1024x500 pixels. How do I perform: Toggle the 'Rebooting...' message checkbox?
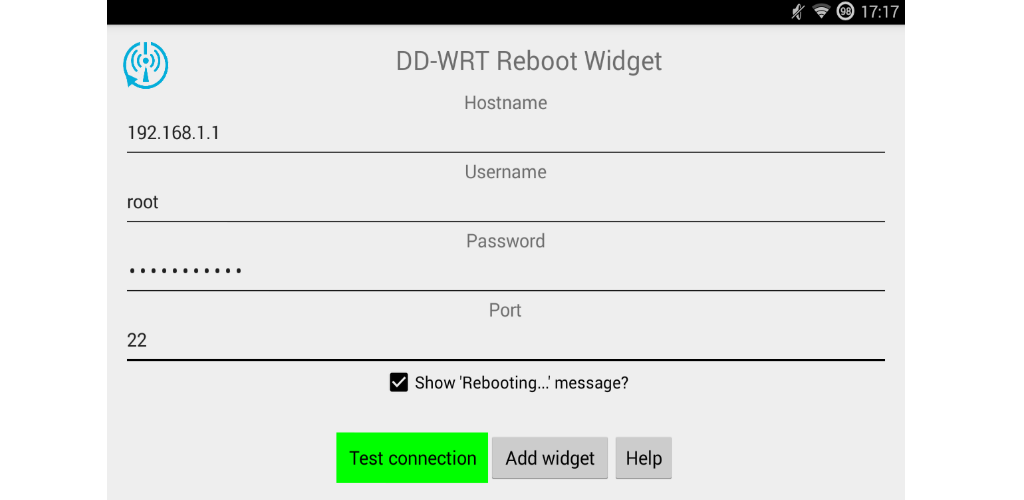point(398,383)
